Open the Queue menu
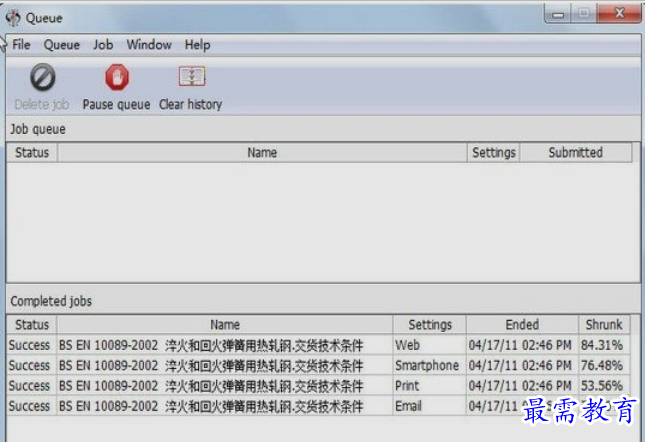Viewport: 645px width, 442px height. click(62, 44)
